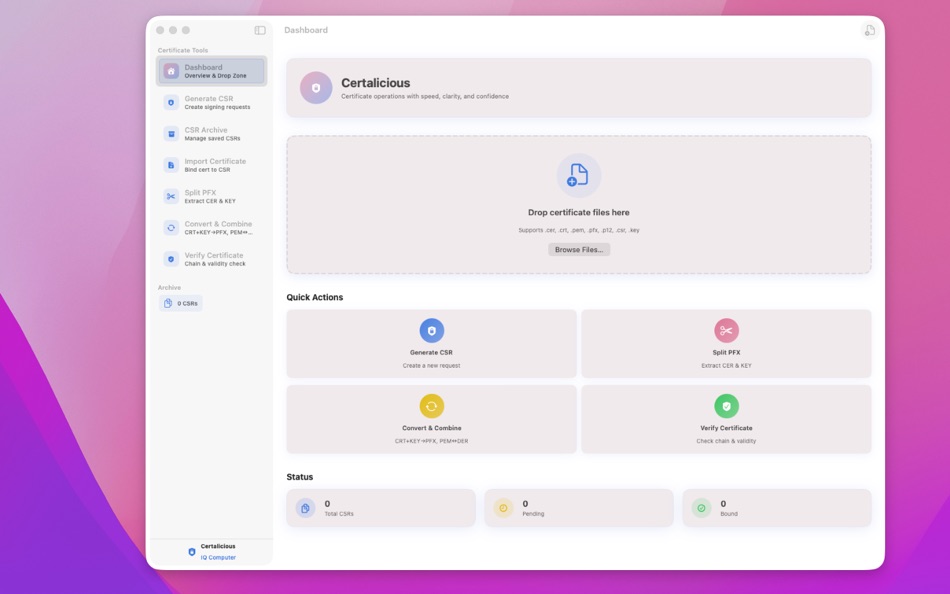Image resolution: width=950 pixels, height=594 pixels.
Task: Click the 'Certificate Tools' sidebar section label
Action: point(182,50)
